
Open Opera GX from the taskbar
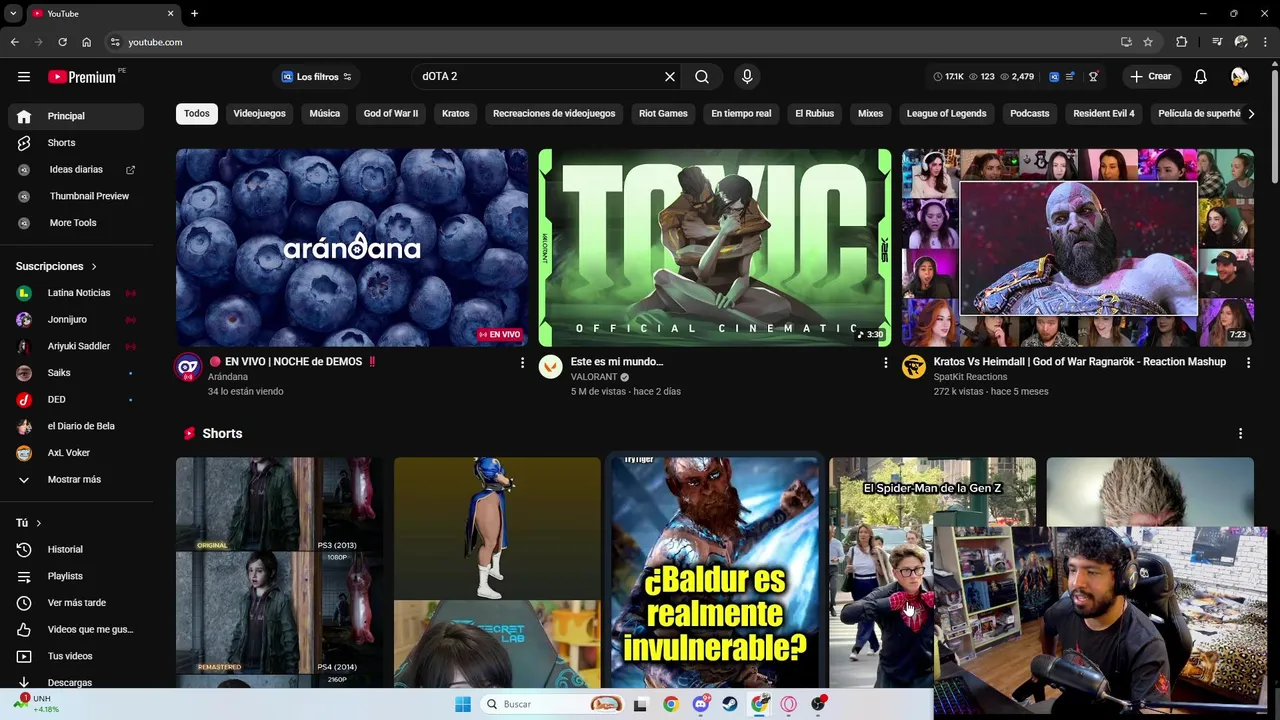(x=789, y=704)
